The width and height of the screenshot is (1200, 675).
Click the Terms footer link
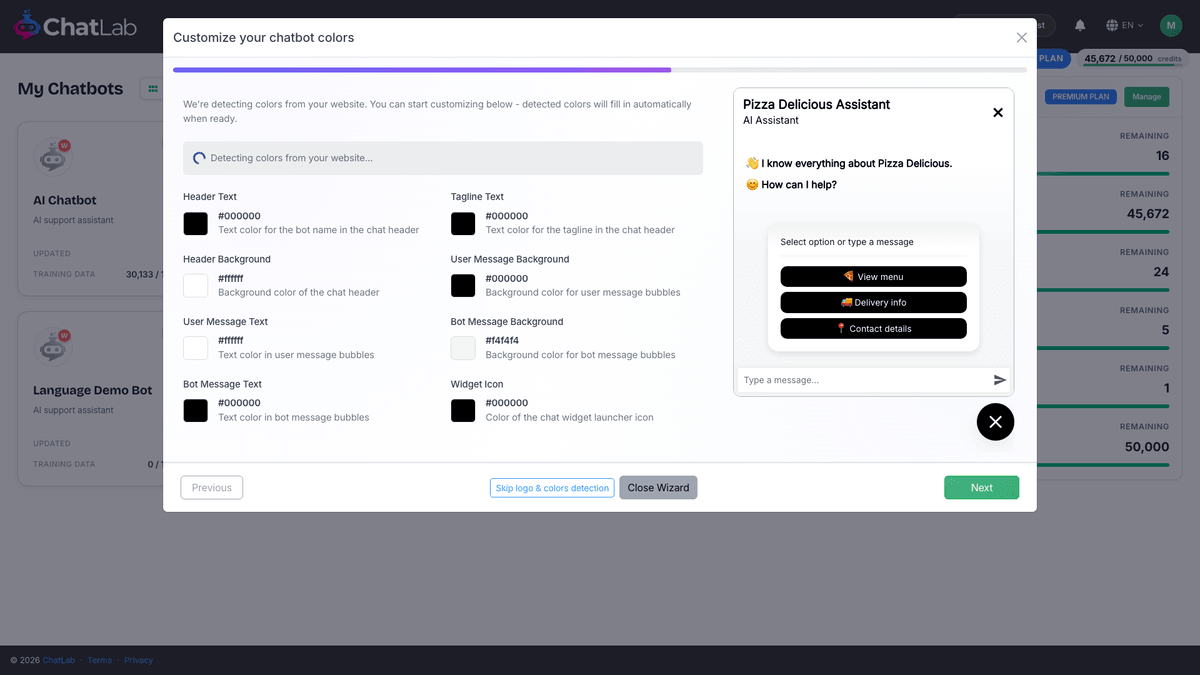[x=99, y=660]
